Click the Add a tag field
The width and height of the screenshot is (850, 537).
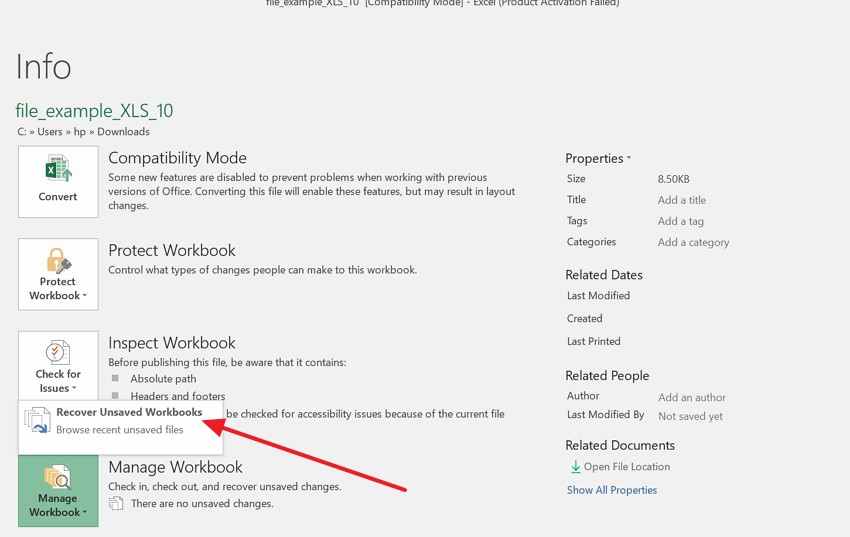(680, 221)
